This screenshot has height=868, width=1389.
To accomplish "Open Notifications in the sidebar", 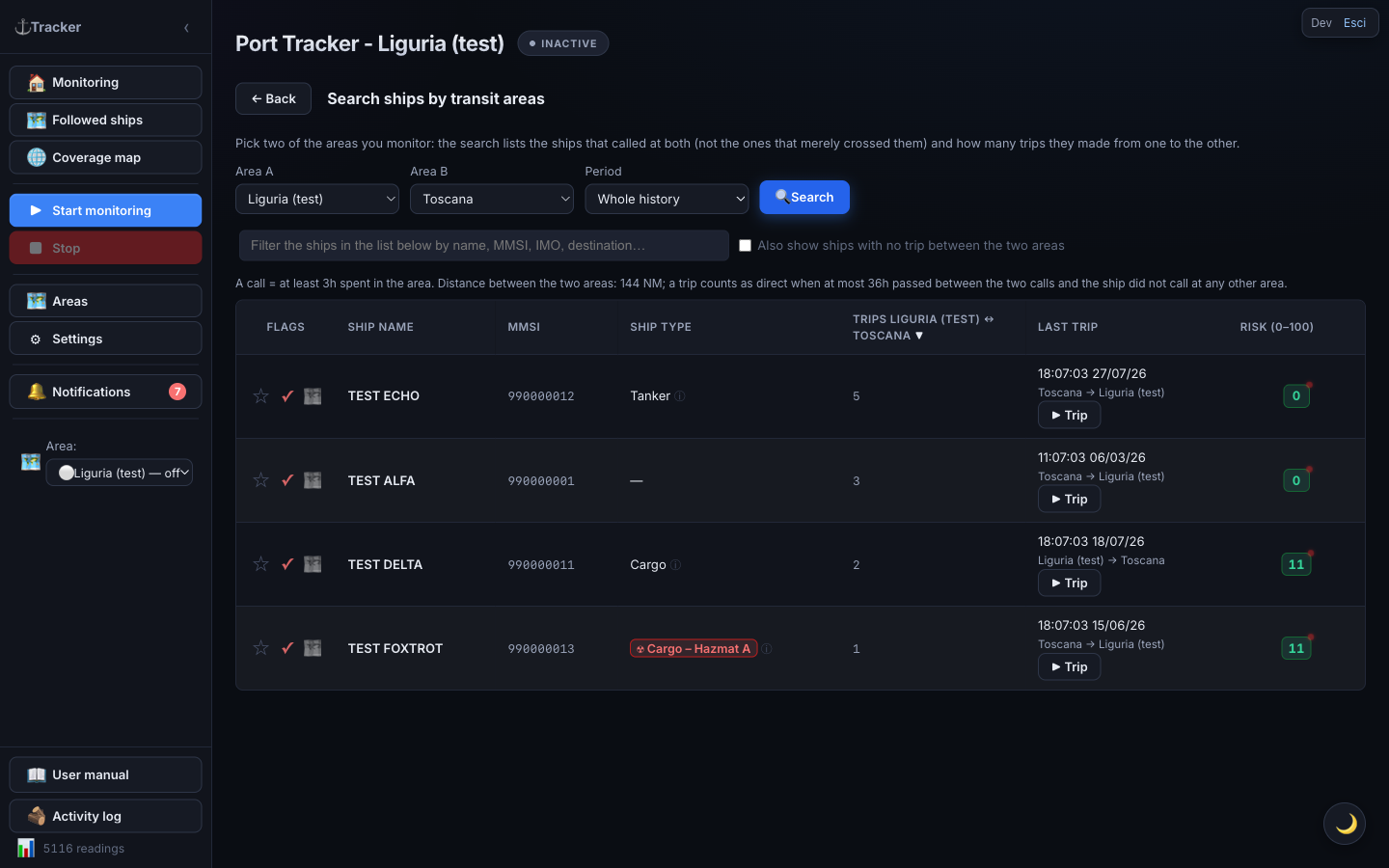I will coord(105,392).
